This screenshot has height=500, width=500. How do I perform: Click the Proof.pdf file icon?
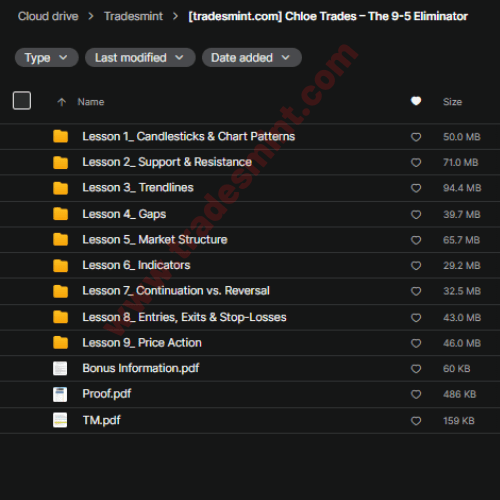(x=60, y=394)
